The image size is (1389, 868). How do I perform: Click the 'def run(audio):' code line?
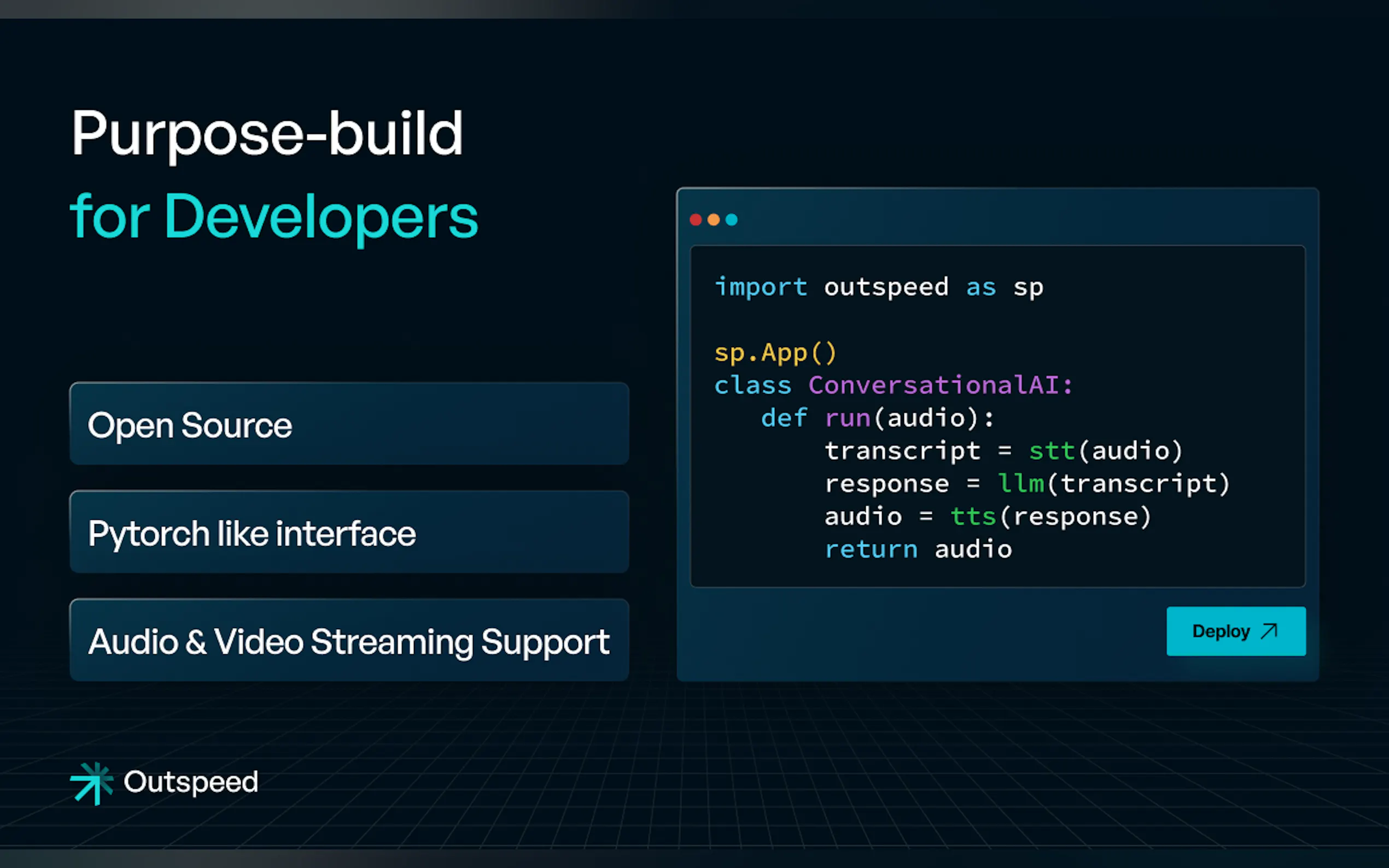coord(877,418)
